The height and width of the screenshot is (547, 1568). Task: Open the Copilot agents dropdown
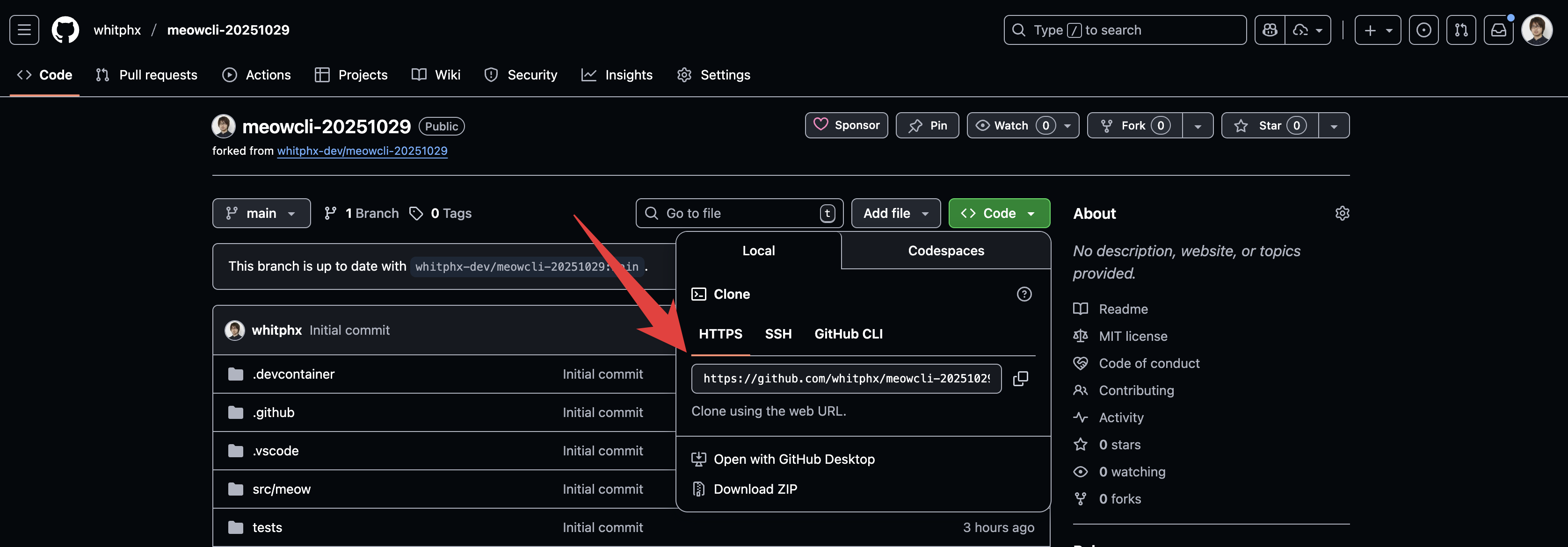pos(1307,30)
